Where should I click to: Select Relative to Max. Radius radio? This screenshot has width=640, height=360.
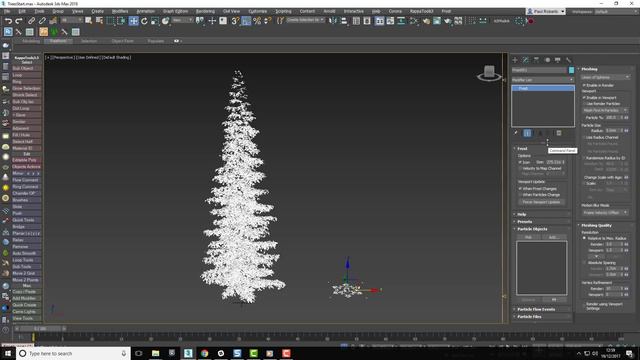[584, 238]
